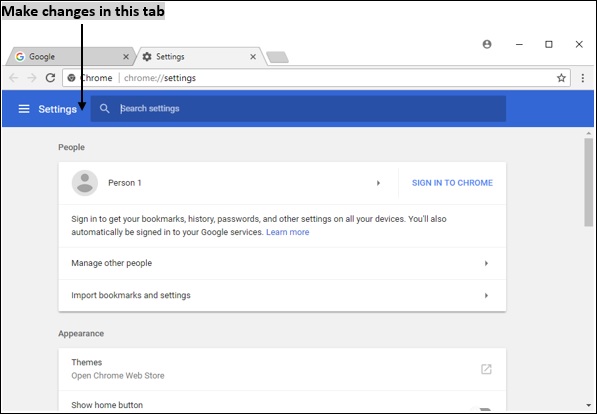
Task: Click the chrome://settings address bar
Action: (x=316, y=78)
